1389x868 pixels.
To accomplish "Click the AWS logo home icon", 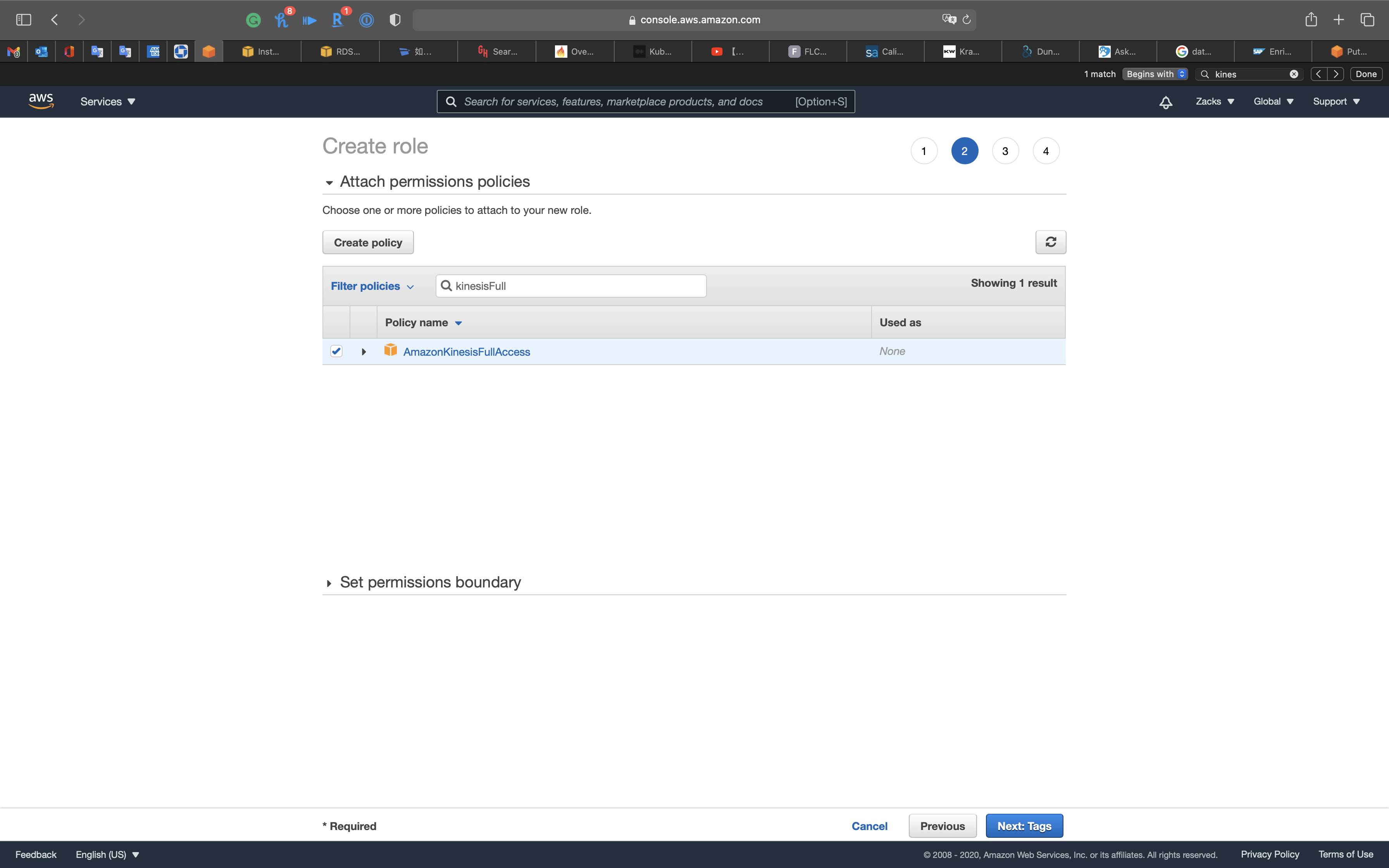I will pos(41,101).
